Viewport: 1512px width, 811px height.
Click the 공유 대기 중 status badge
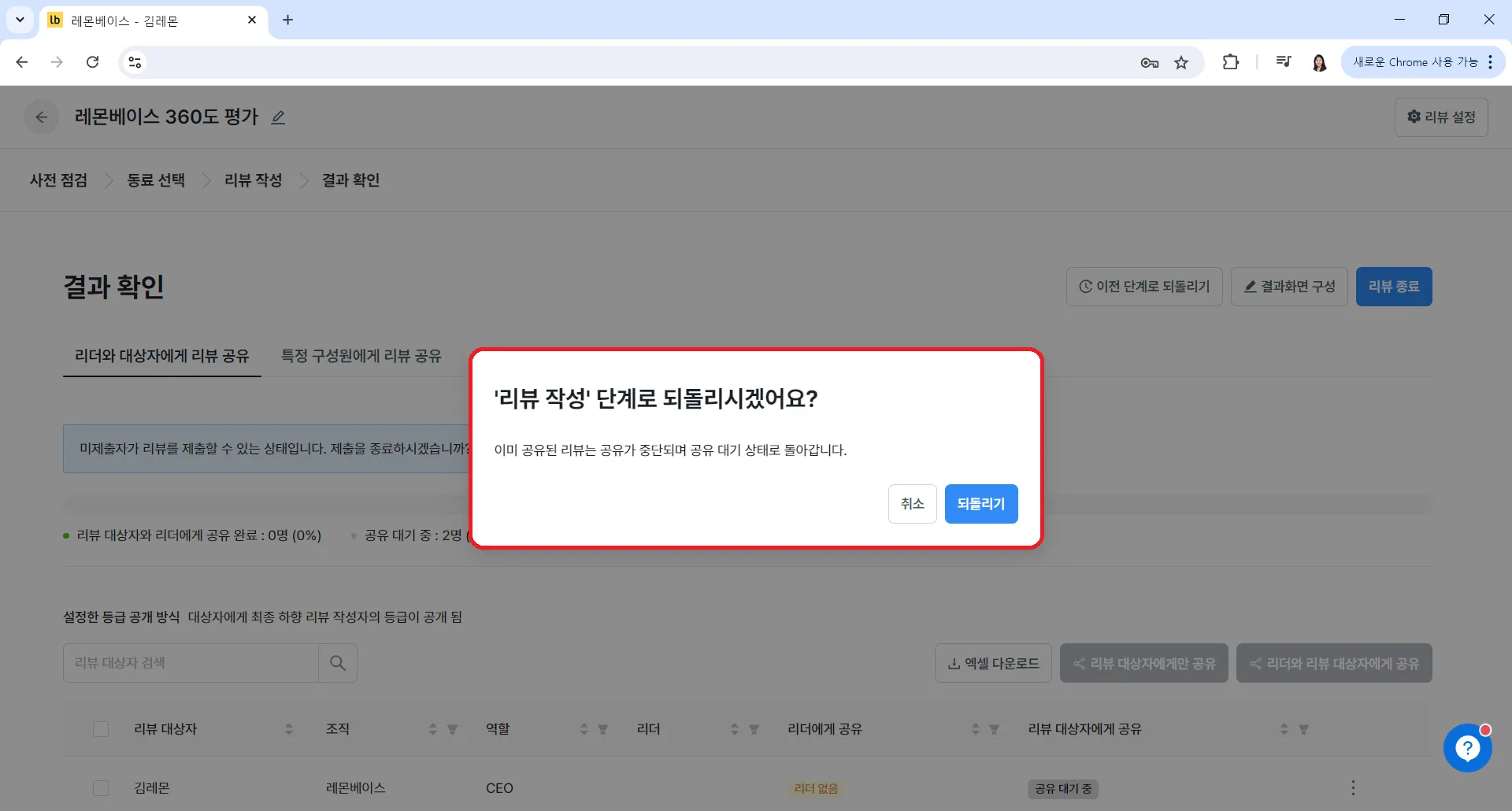(1063, 789)
